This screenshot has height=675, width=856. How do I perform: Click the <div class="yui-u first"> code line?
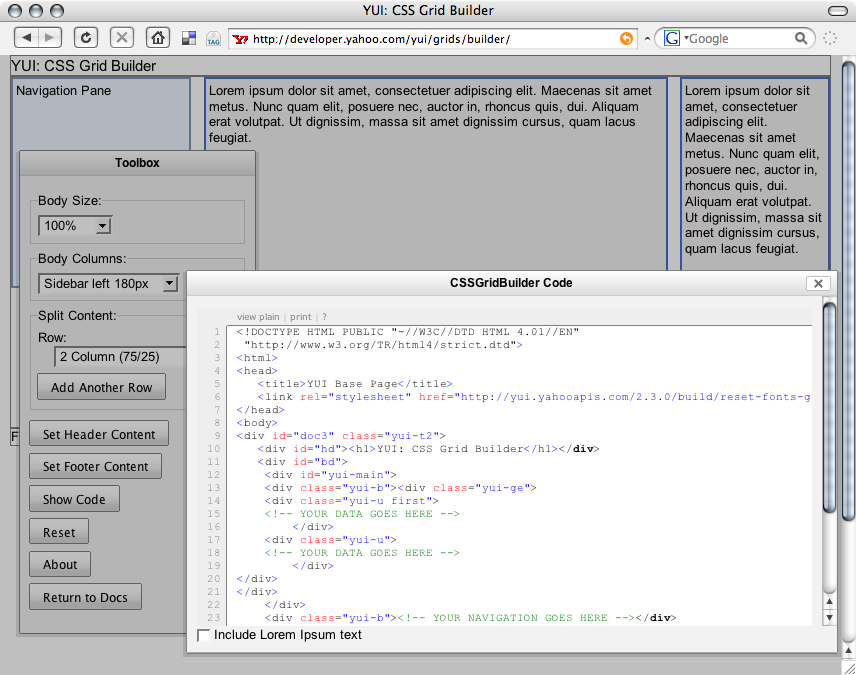click(351, 501)
